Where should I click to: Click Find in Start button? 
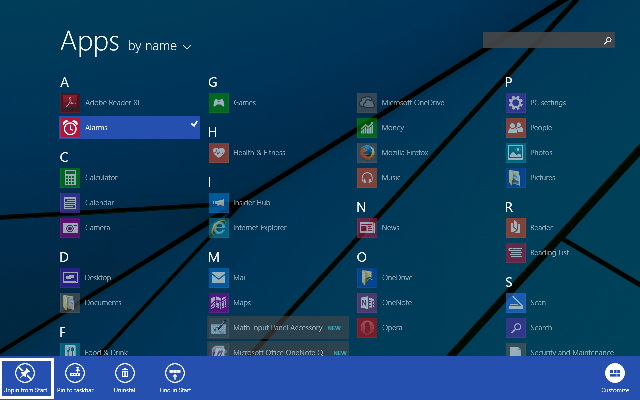click(175, 378)
